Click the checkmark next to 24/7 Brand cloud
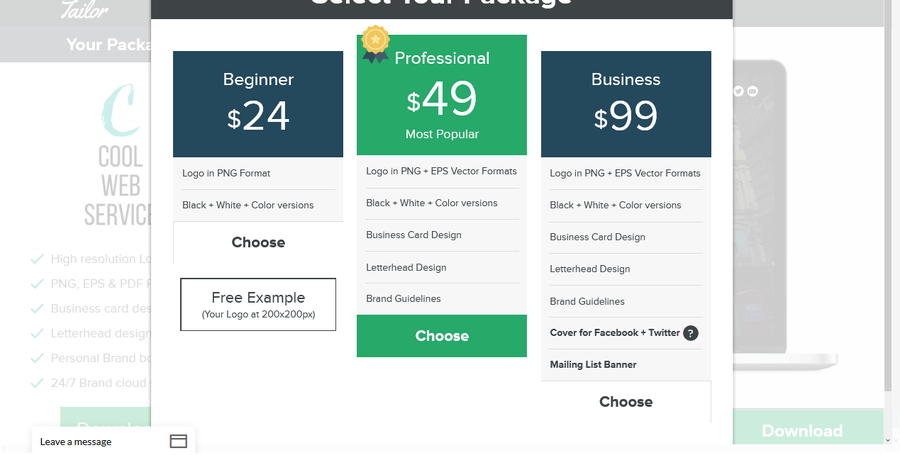This screenshot has height=455, width=900. point(37,383)
